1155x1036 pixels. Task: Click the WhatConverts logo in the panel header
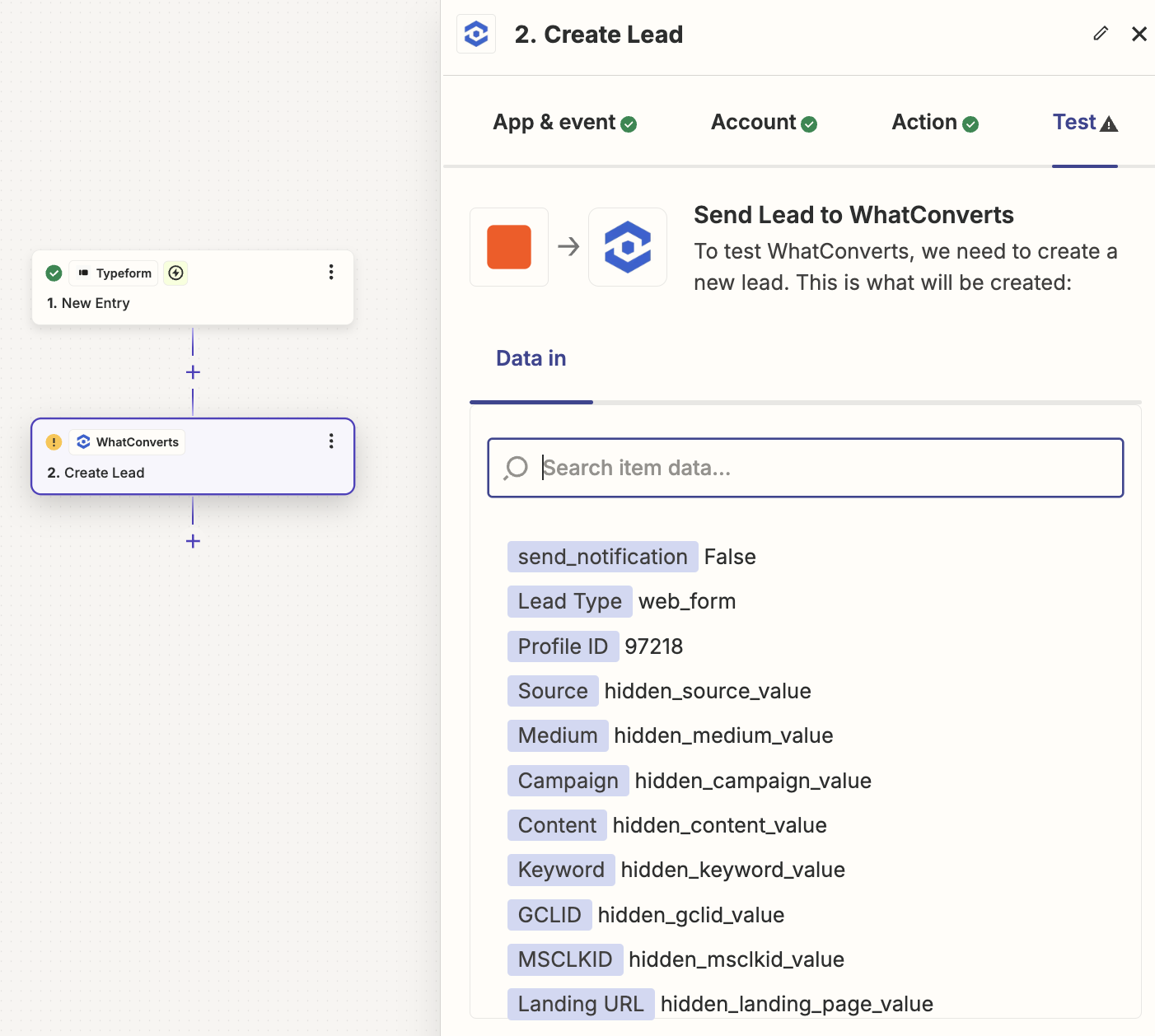click(x=476, y=35)
